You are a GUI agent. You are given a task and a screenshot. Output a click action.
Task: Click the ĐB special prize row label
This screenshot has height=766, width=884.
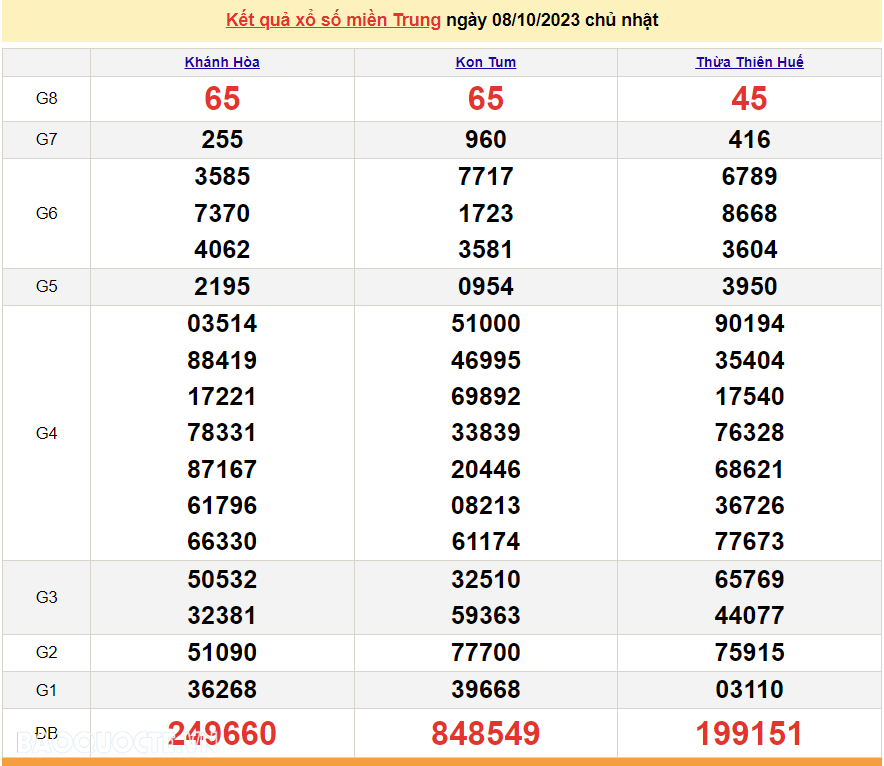tap(47, 733)
